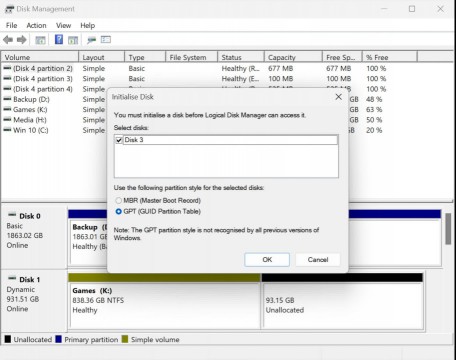Viewport: 456px width, 360px height.
Task: Maximize the Disk Management window
Action: click(412, 9)
